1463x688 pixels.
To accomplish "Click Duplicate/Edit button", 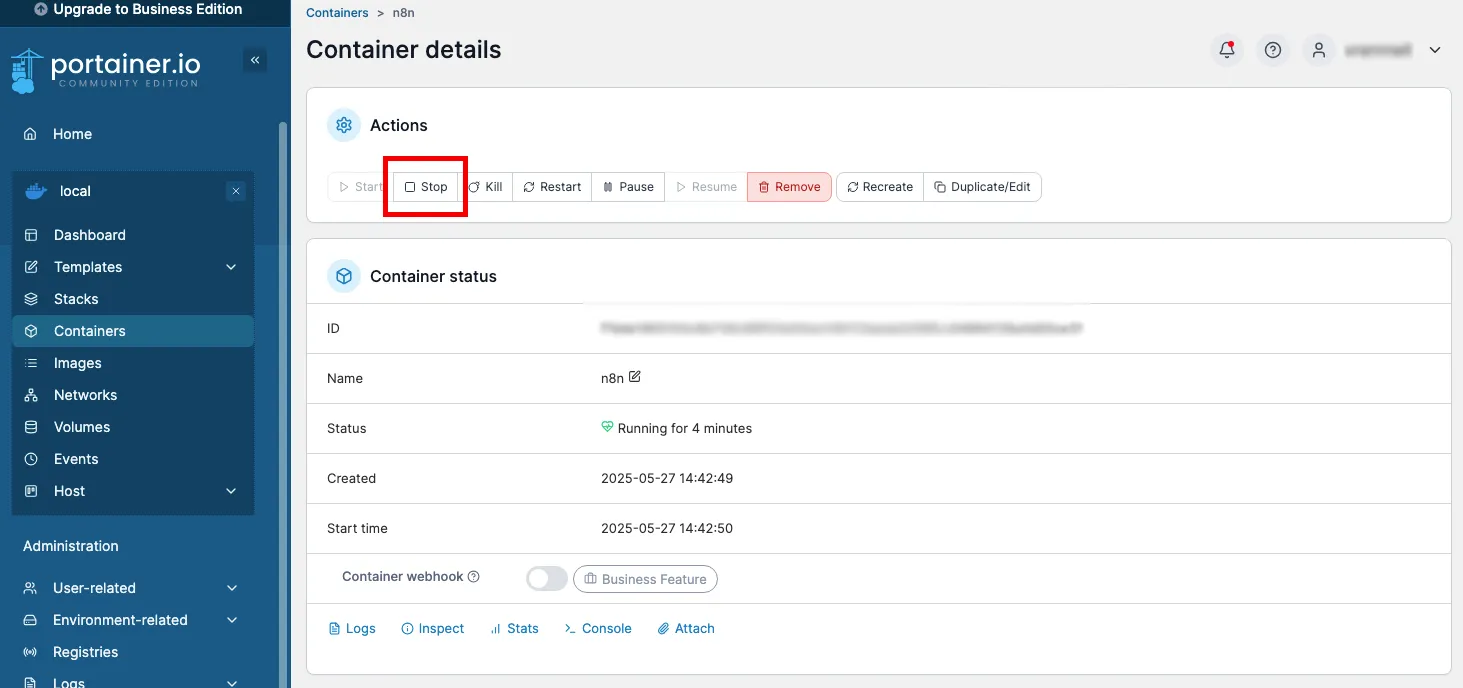I will tap(982, 187).
